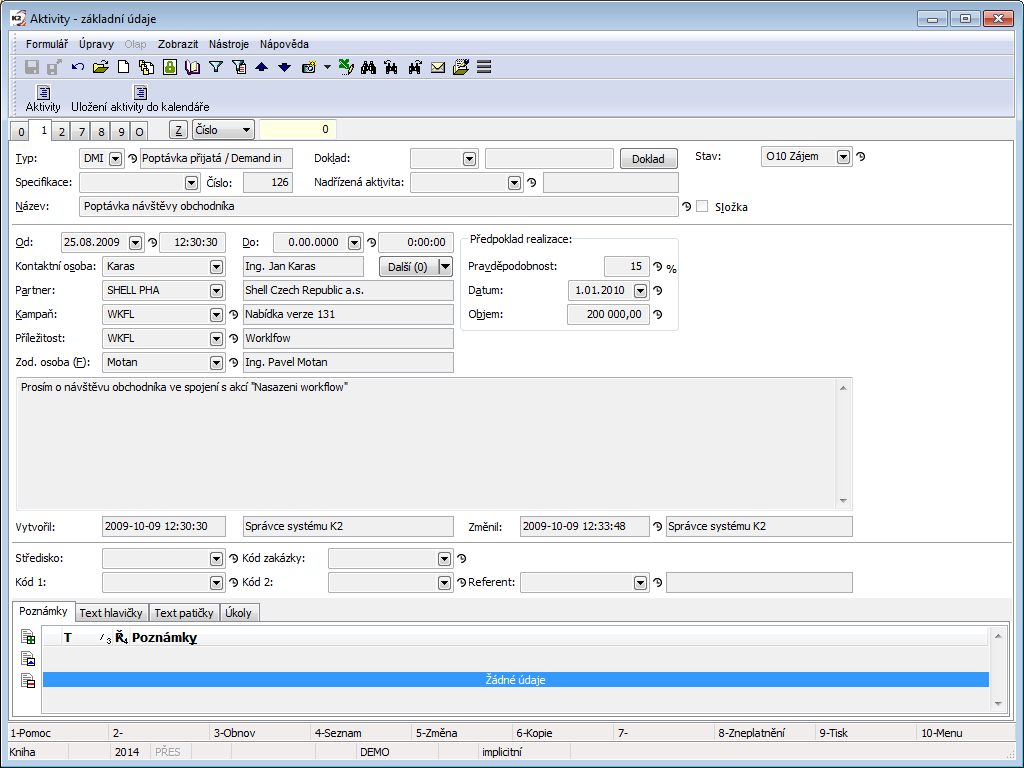Image resolution: width=1024 pixels, height=768 pixels.
Task: Click Uložení aktivity do kalendáře icon
Action: pos(140,98)
